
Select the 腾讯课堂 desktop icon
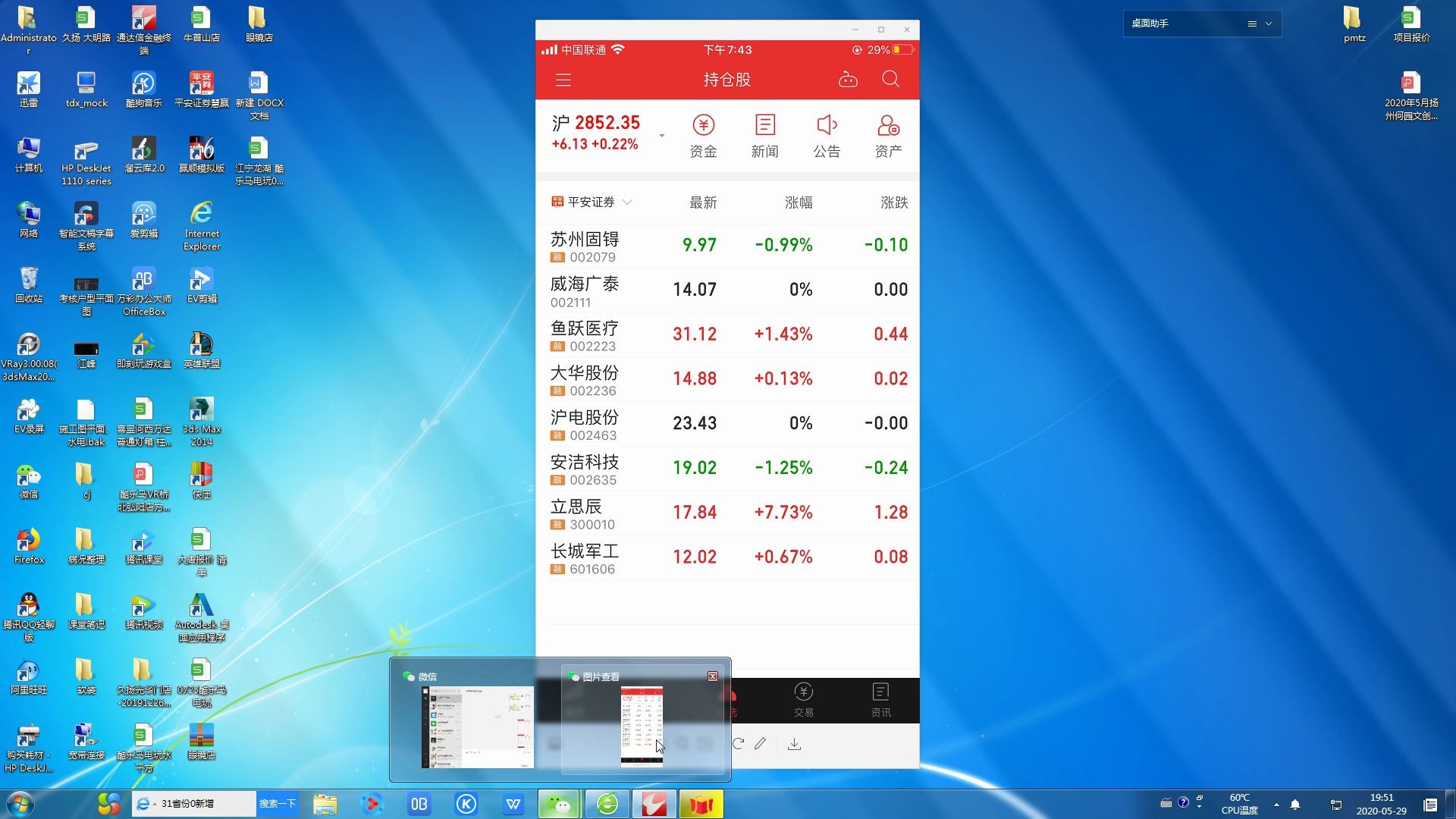tap(143, 546)
